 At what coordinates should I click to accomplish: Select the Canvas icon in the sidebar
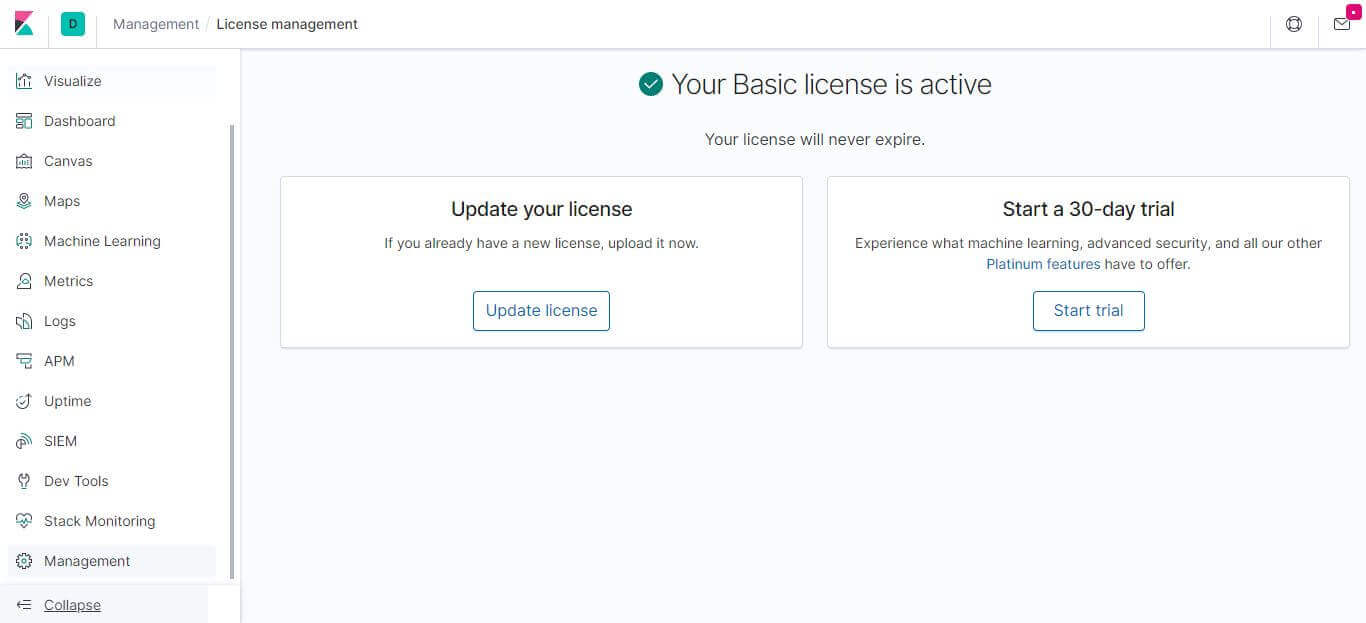pos(23,161)
